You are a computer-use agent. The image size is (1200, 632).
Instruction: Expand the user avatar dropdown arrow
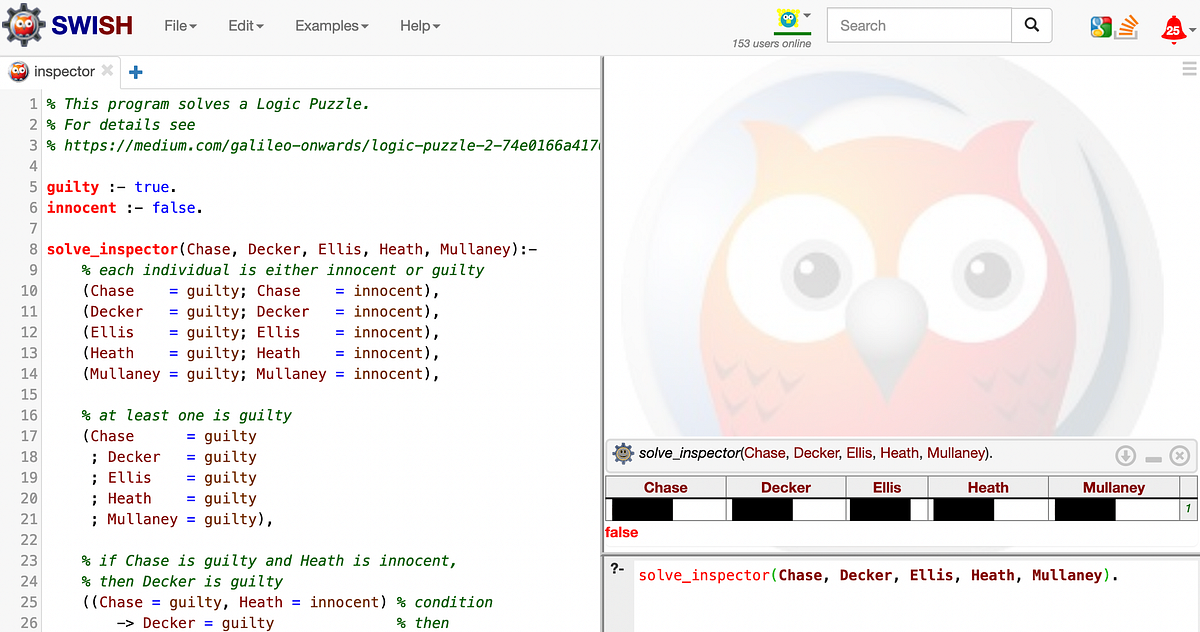(807, 16)
